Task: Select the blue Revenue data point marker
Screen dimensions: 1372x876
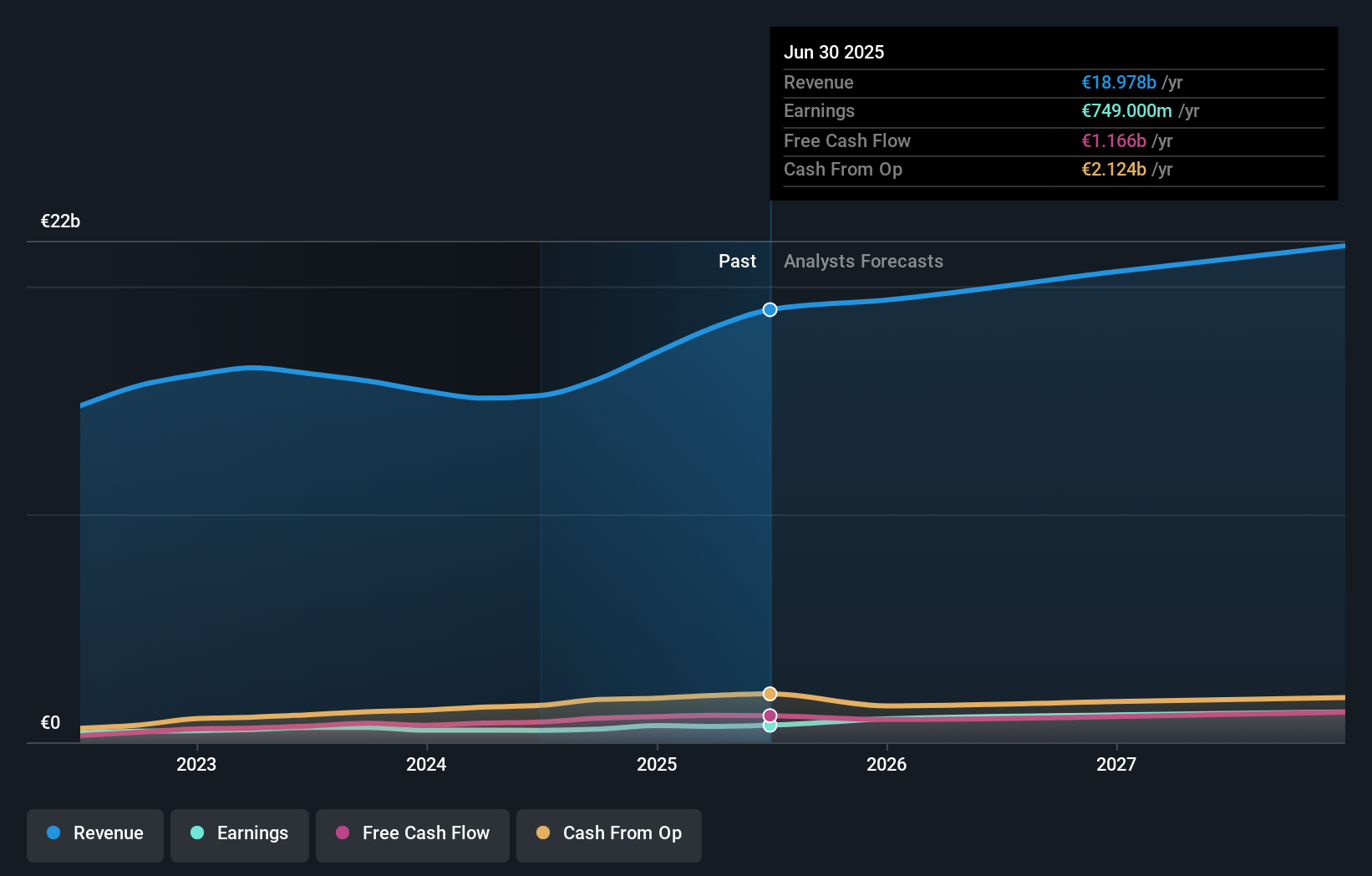Action: pyautogui.click(x=770, y=309)
